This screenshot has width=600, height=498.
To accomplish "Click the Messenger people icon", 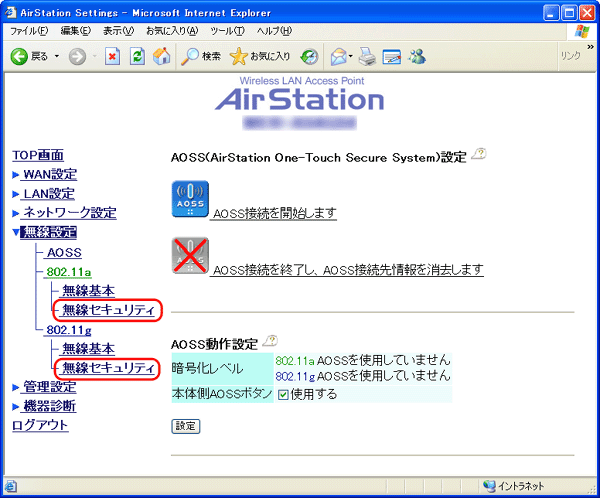I will (417, 56).
